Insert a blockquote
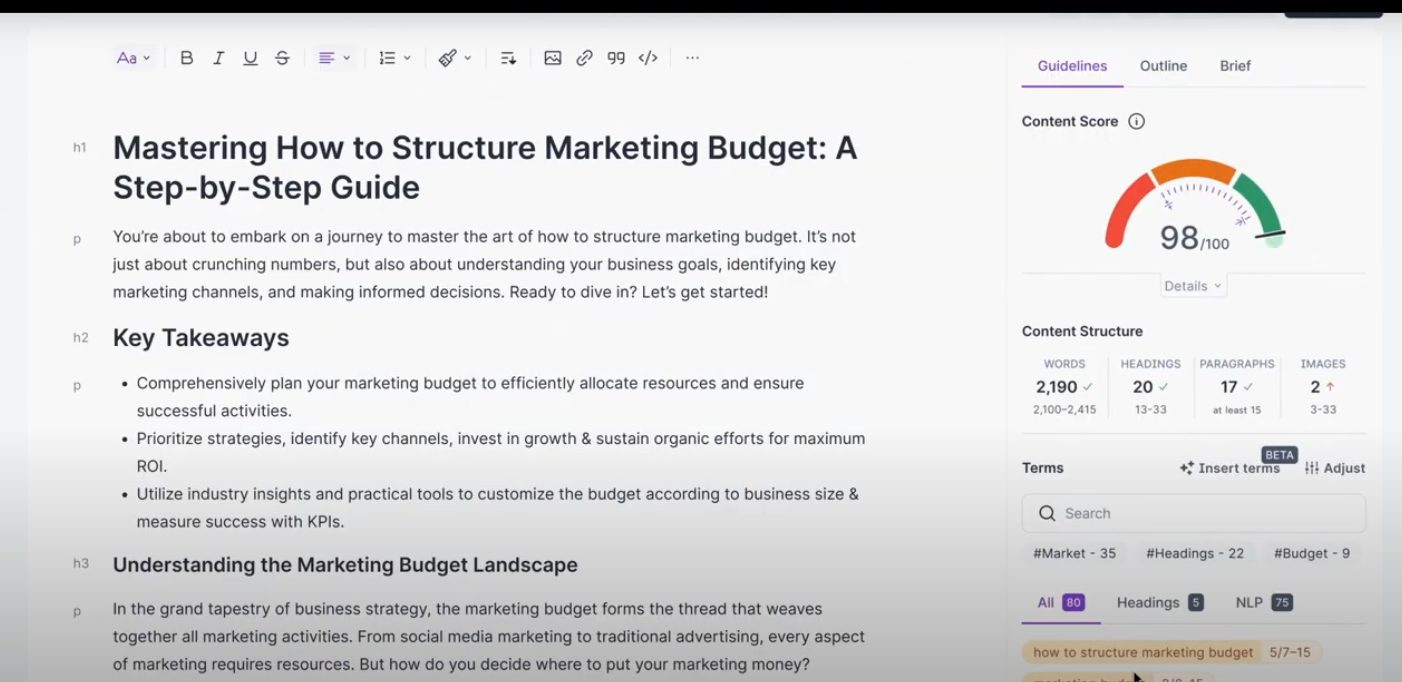1402x682 pixels. [x=616, y=58]
